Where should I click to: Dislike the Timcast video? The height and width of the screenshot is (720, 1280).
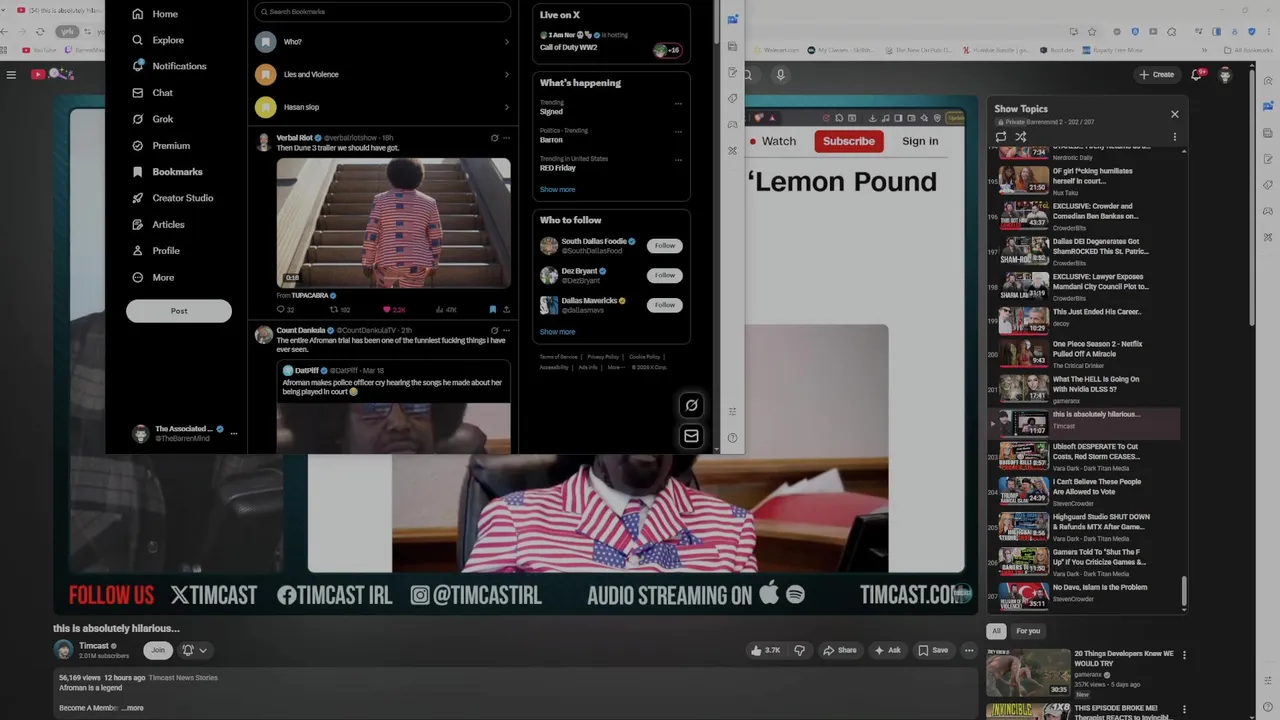(799, 650)
